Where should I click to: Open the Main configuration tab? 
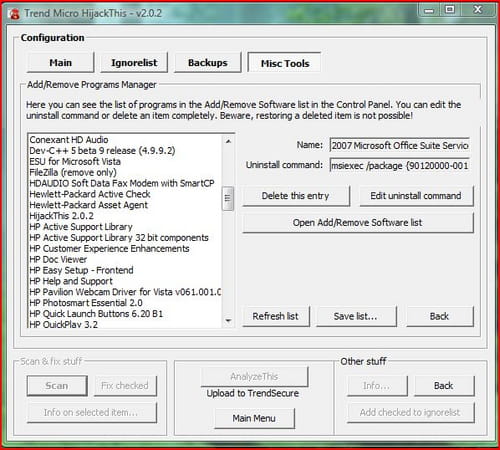point(60,63)
